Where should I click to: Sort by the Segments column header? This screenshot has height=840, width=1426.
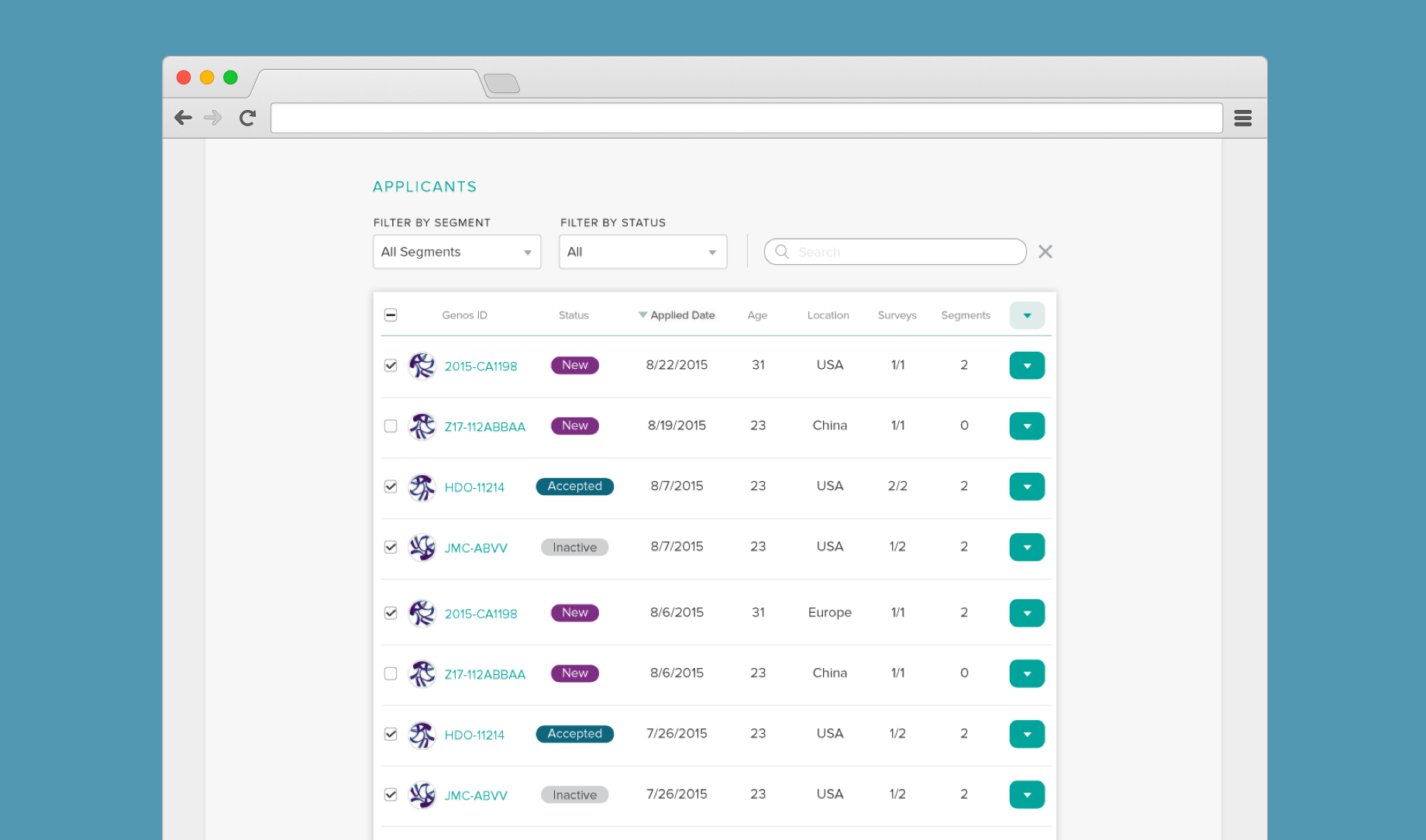[966, 315]
